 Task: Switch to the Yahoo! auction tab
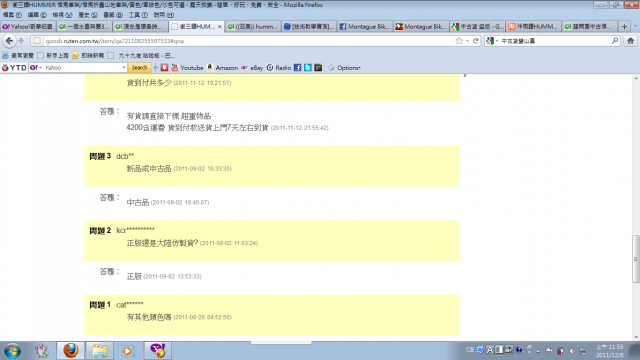click(x=28, y=27)
